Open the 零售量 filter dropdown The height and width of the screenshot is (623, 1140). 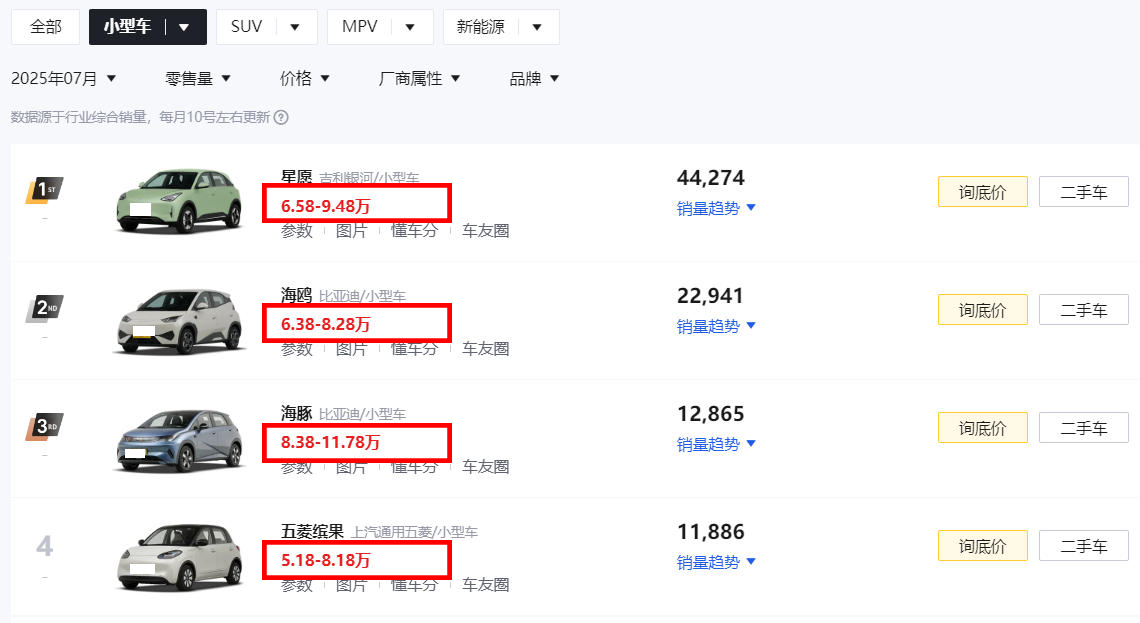(x=198, y=79)
